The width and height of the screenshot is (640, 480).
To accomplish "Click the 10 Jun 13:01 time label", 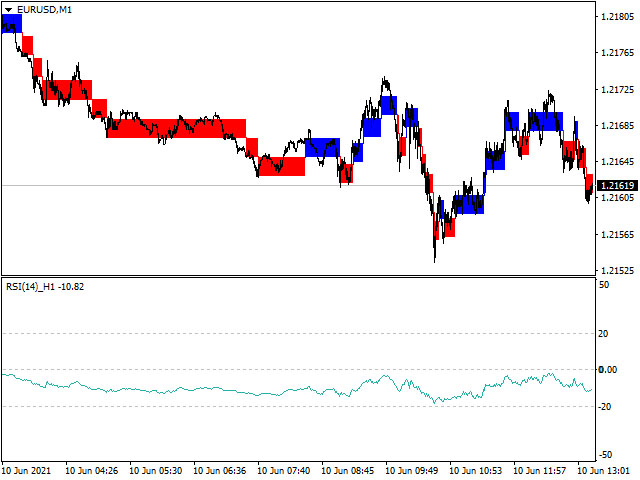I will (604, 471).
